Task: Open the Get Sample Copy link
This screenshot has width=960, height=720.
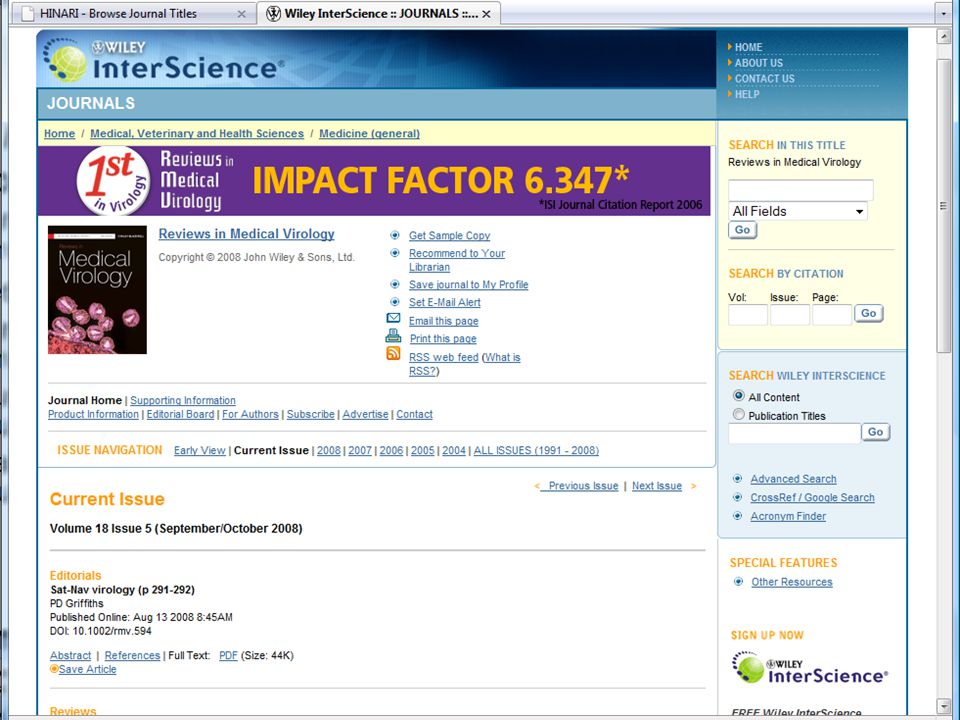Action: [449, 235]
